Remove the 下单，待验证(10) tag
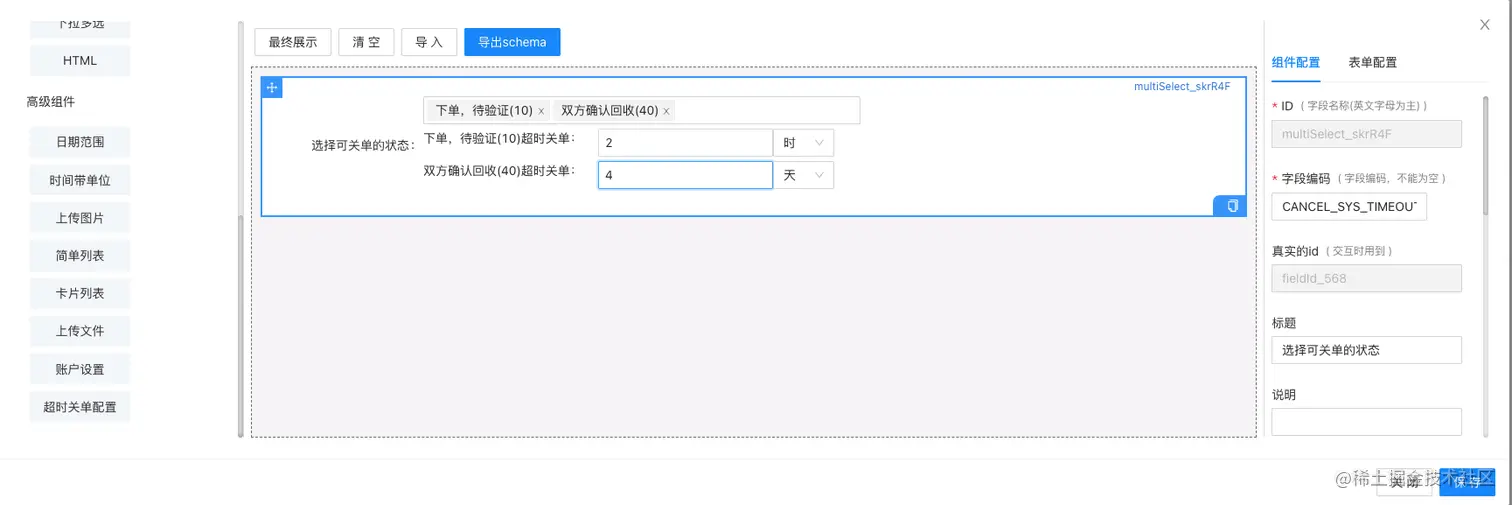The height and width of the screenshot is (505, 1512). tap(541, 111)
